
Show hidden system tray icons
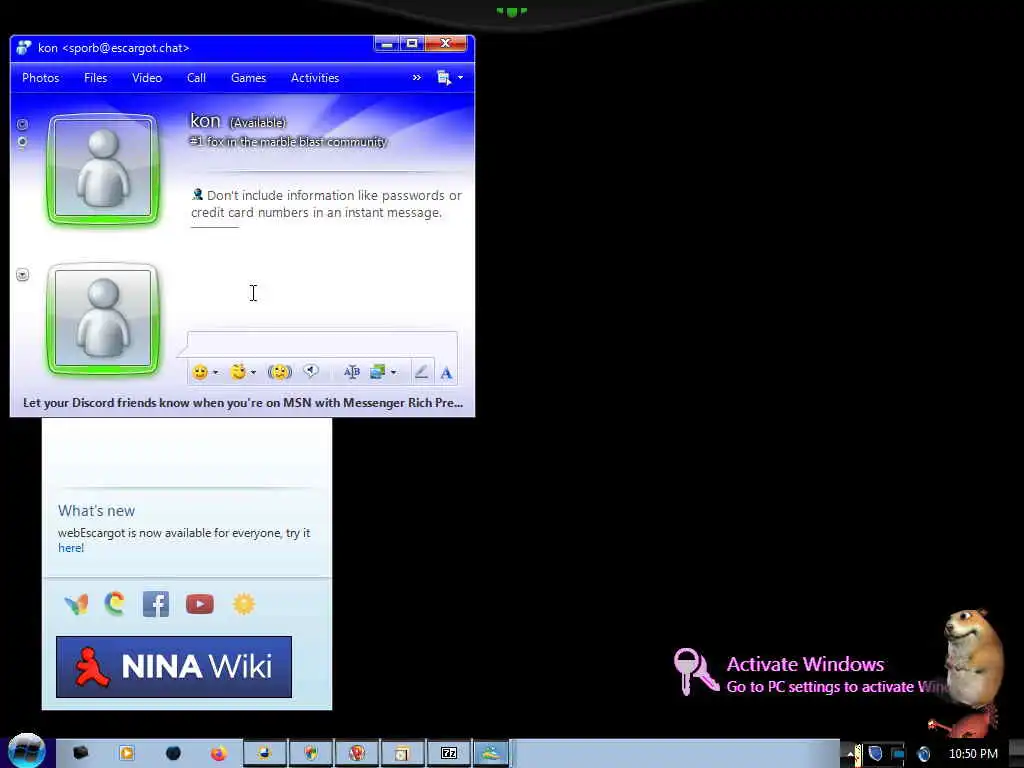pyautogui.click(x=850, y=754)
